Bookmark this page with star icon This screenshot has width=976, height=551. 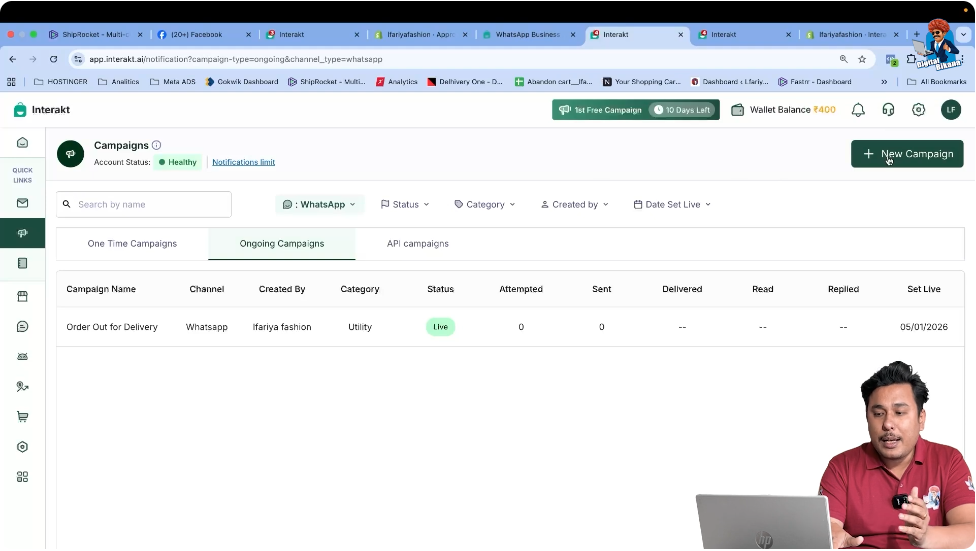click(x=862, y=59)
